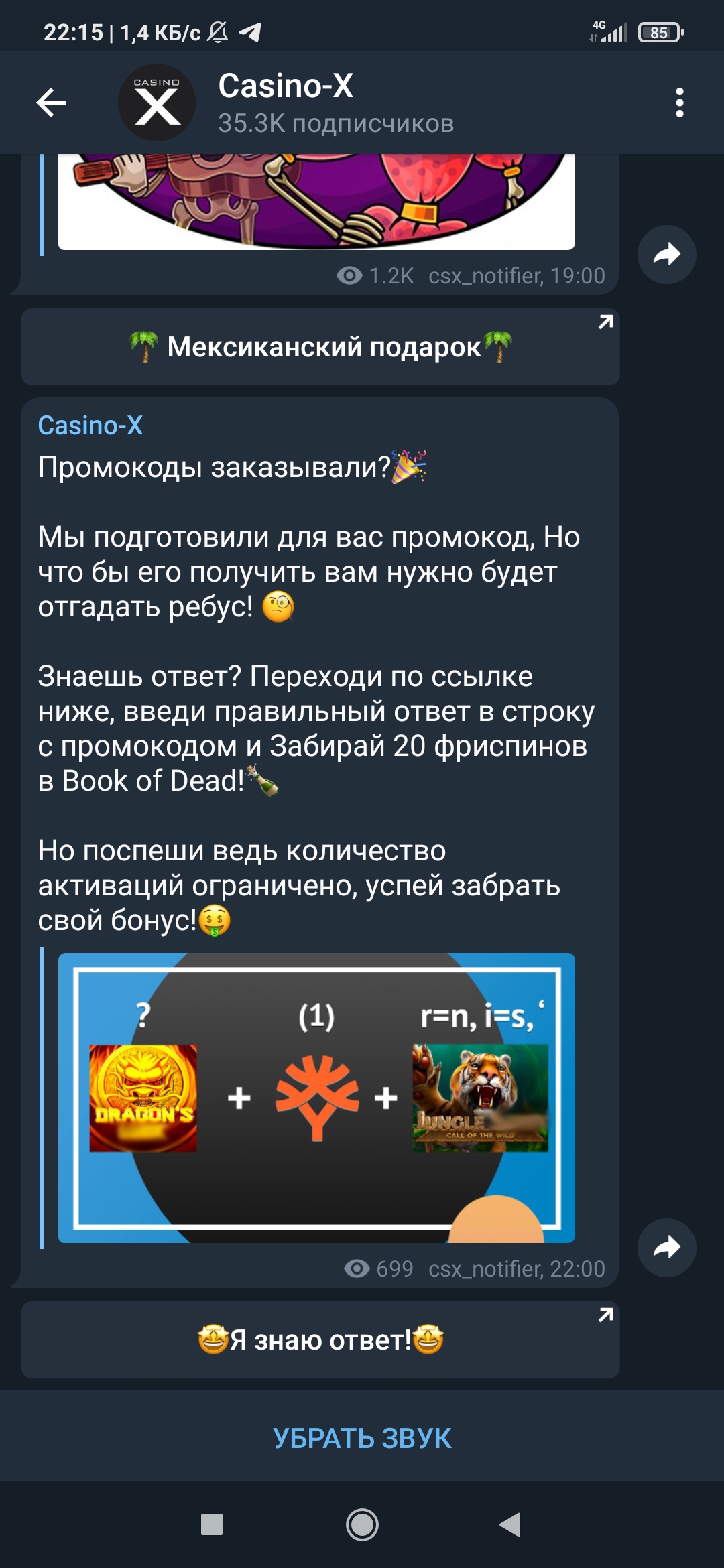724x1568 pixels.
Task: Click the Я знаю ответ! button
Action: tap(320, 1340)
